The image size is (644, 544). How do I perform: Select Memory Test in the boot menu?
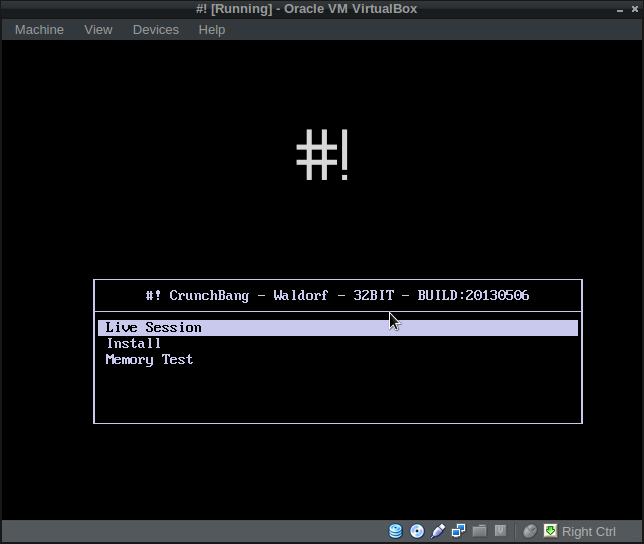pyautogui.click(x=149, y=360)
